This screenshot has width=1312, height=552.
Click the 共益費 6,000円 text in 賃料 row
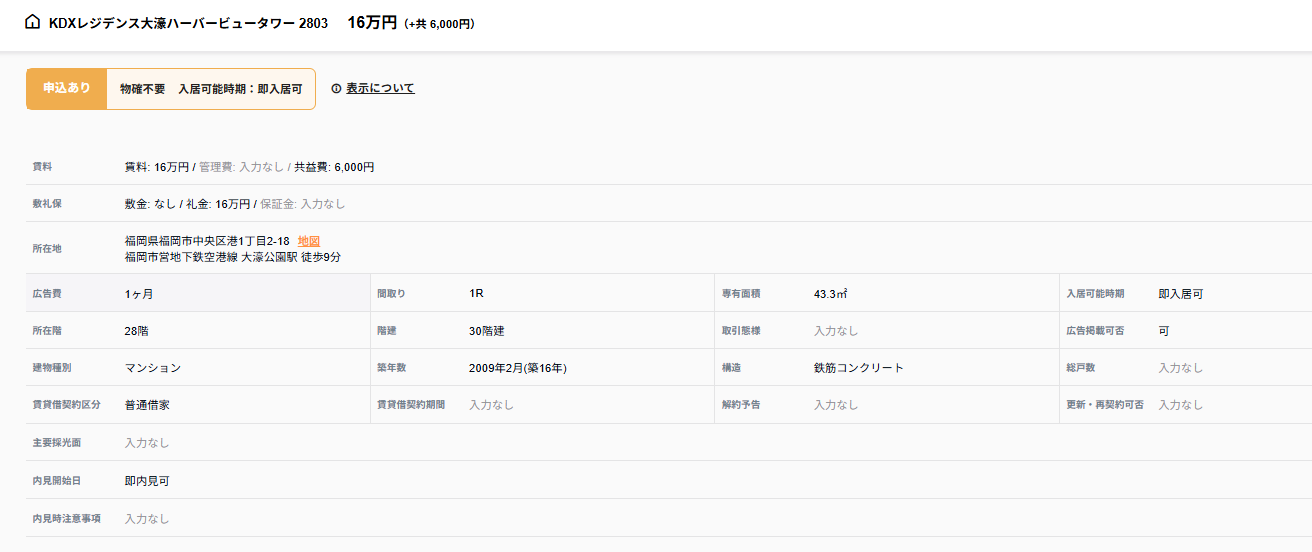[x=334, y=167]
